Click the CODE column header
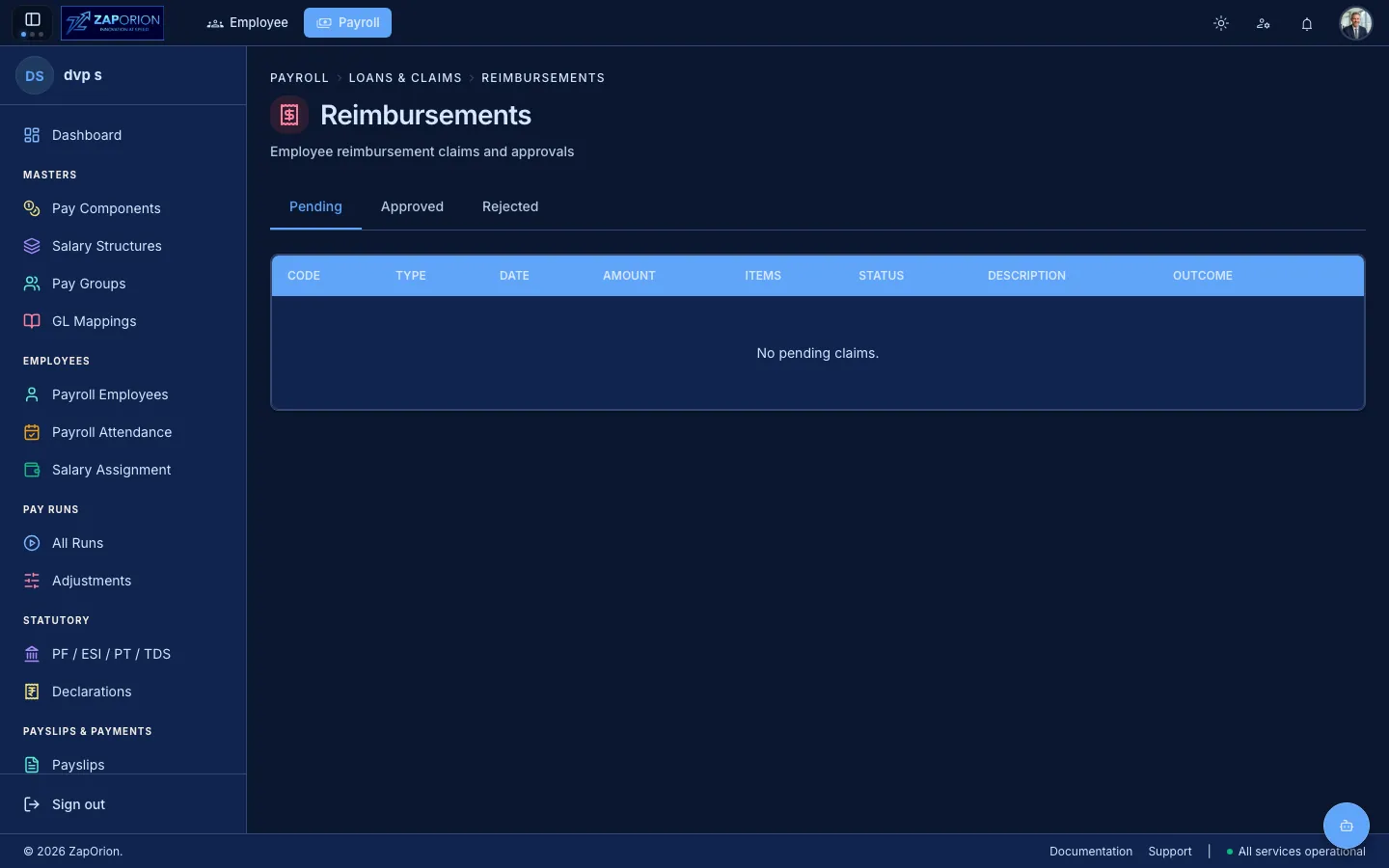Image resolution: width=1389 pixels, height=868 pixels. tap(304, 276)
